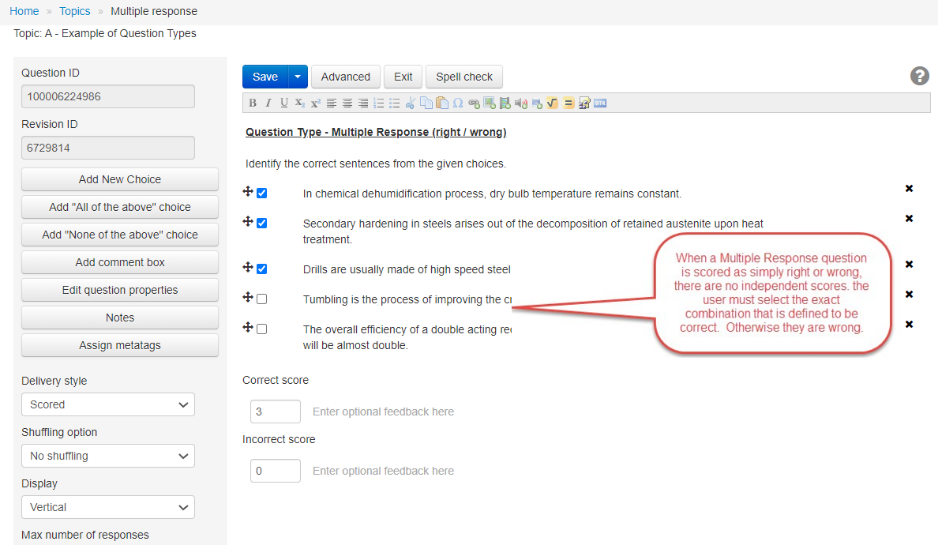Align text left
Viewport: 938px width, 545px height.
(x=331, y=103)
